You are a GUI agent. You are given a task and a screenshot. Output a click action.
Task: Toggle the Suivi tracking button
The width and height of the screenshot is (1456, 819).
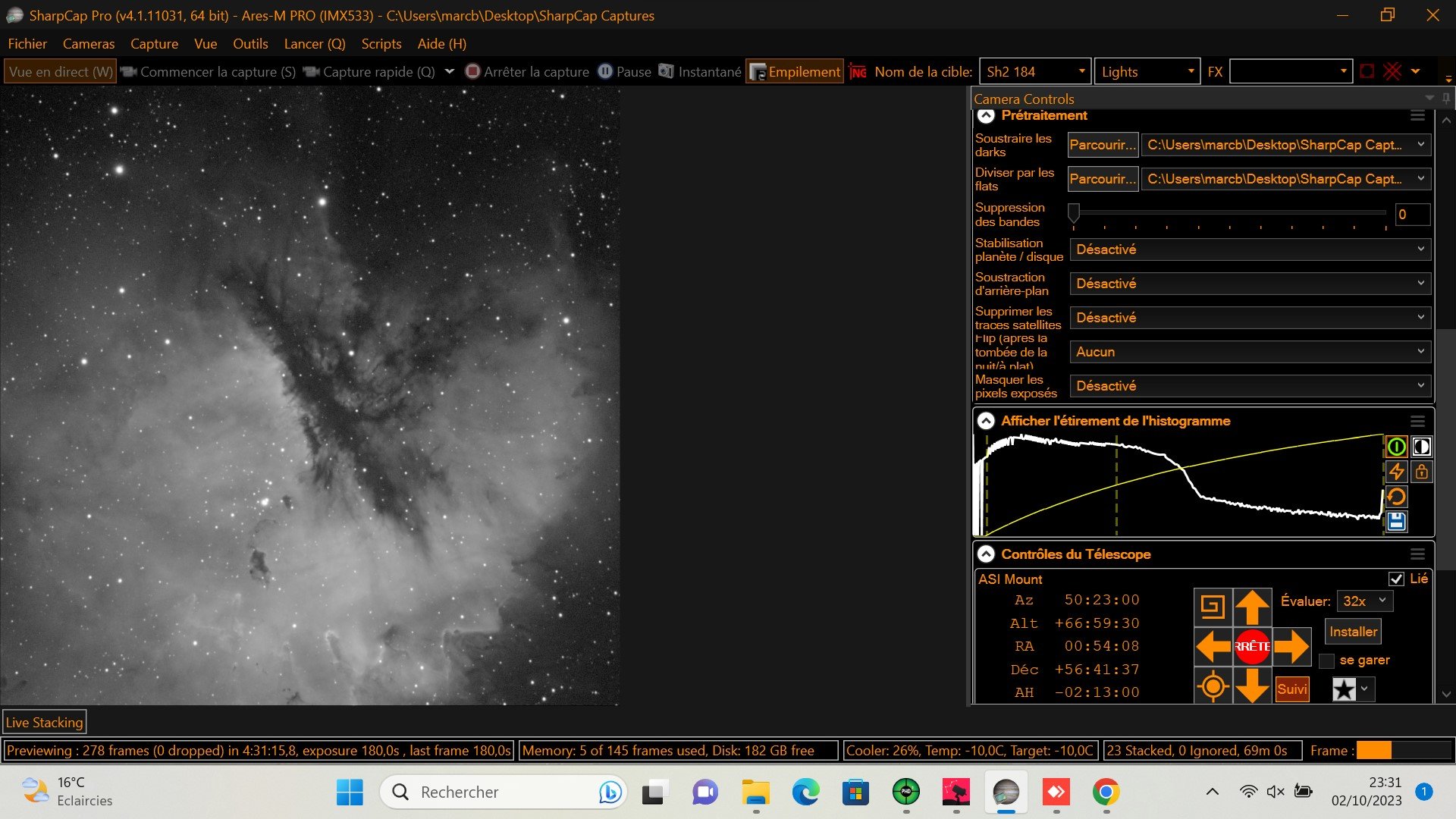pos(1291,689)
